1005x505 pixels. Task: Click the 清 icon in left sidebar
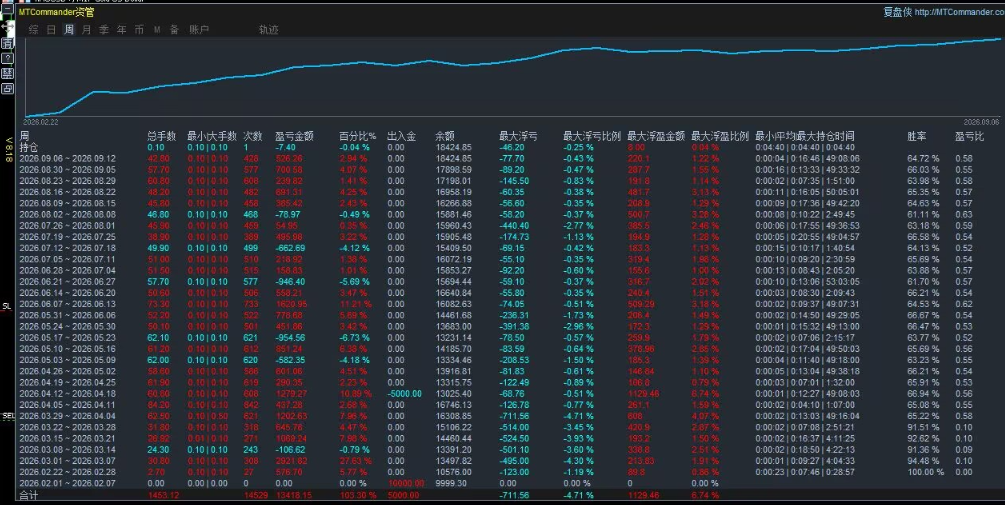click(x=7, y=43)
